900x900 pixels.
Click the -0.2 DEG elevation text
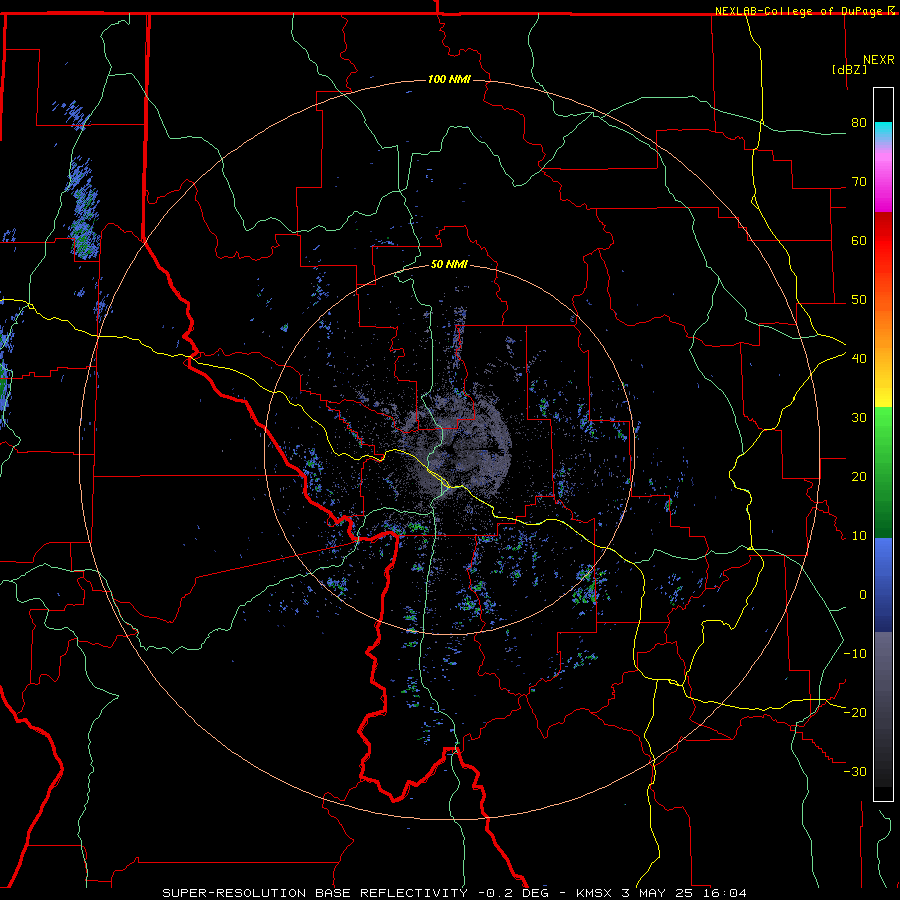pyautogui.click(x=514, y=893)
